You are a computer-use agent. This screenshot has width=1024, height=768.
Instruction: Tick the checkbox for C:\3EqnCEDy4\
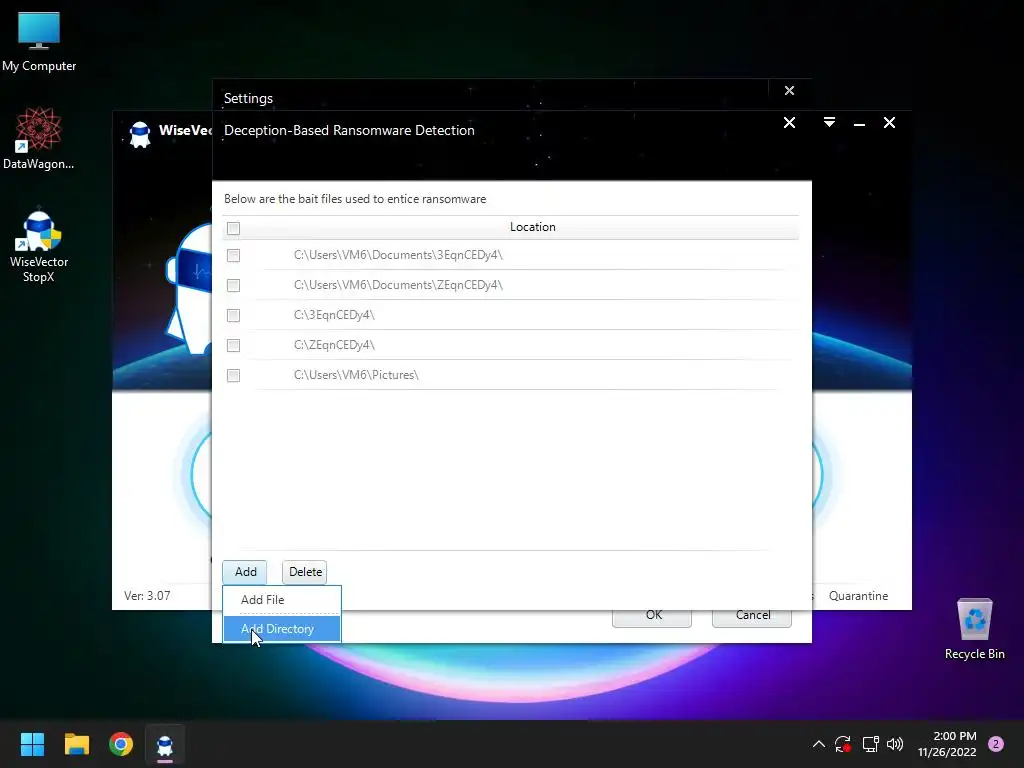pos(233,315)
